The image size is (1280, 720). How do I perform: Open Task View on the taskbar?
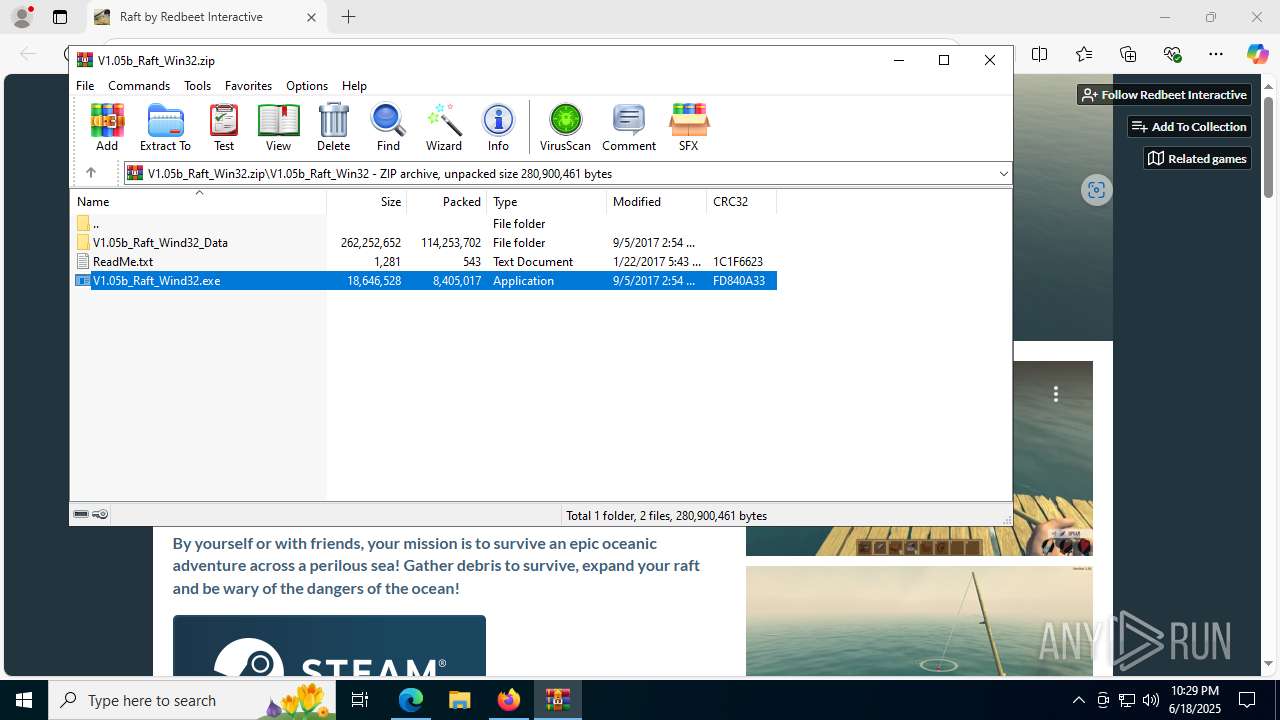click(x=360, y=700)
